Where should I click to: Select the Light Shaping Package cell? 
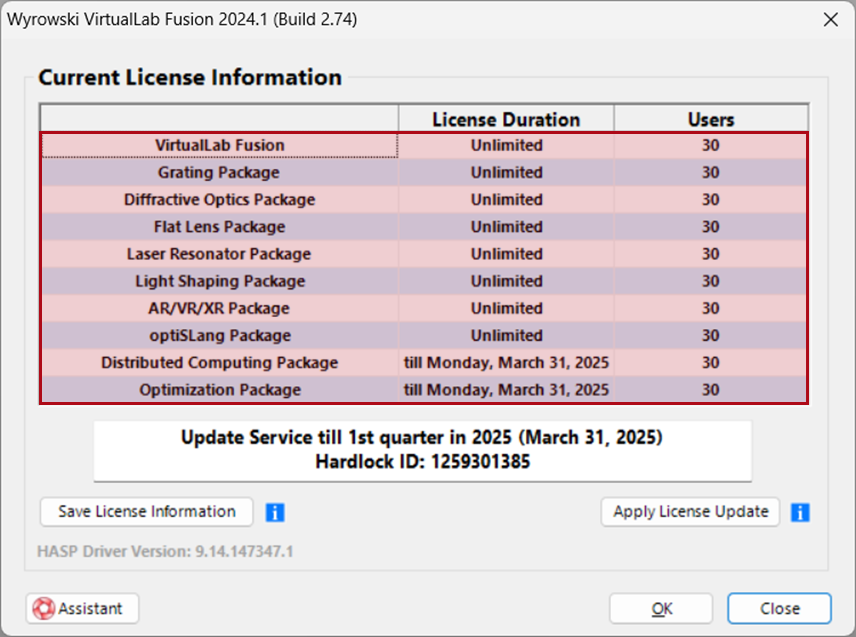tap(219, 281)
